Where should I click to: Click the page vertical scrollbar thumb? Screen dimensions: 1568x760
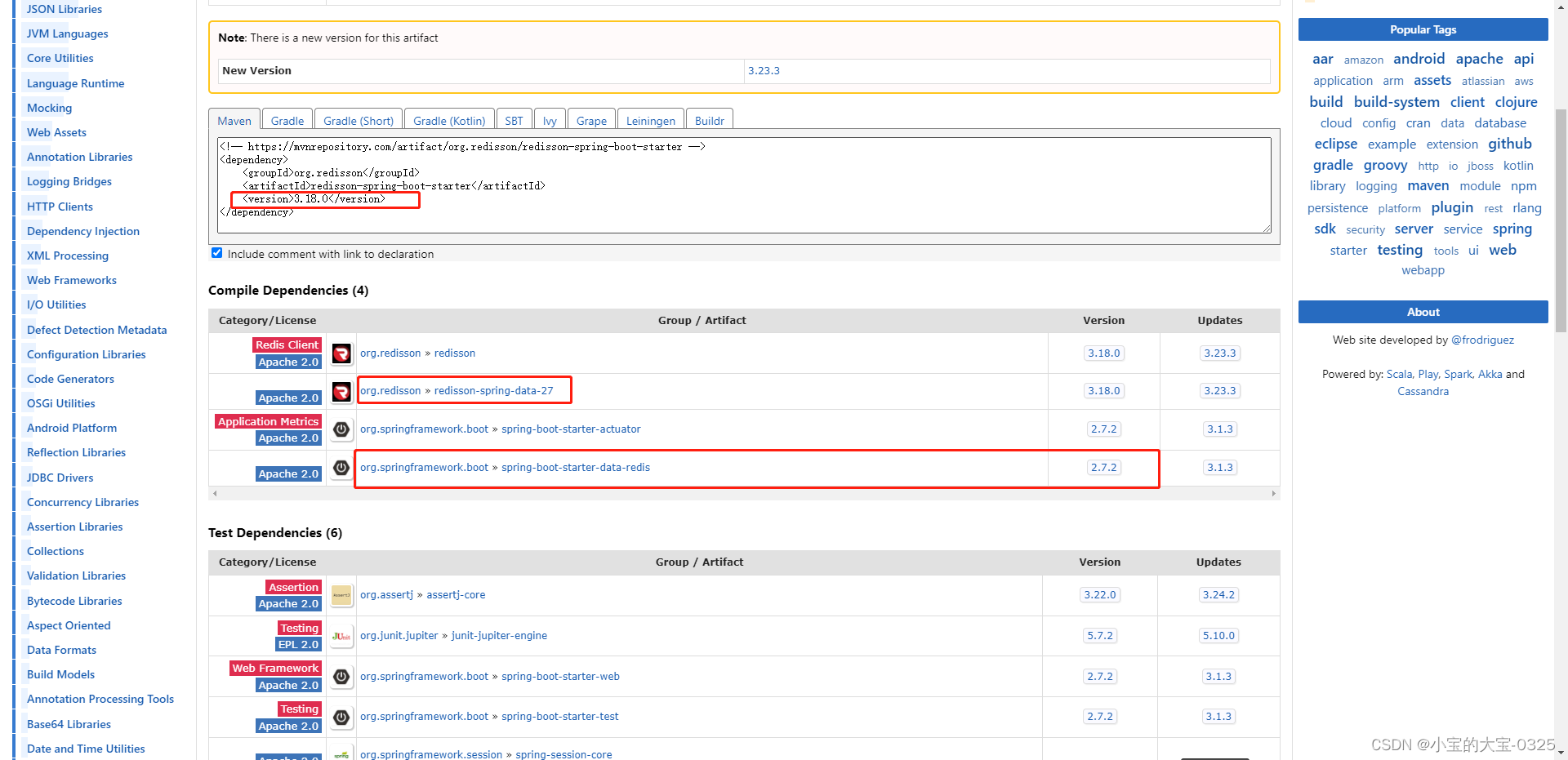[1561, 220]
